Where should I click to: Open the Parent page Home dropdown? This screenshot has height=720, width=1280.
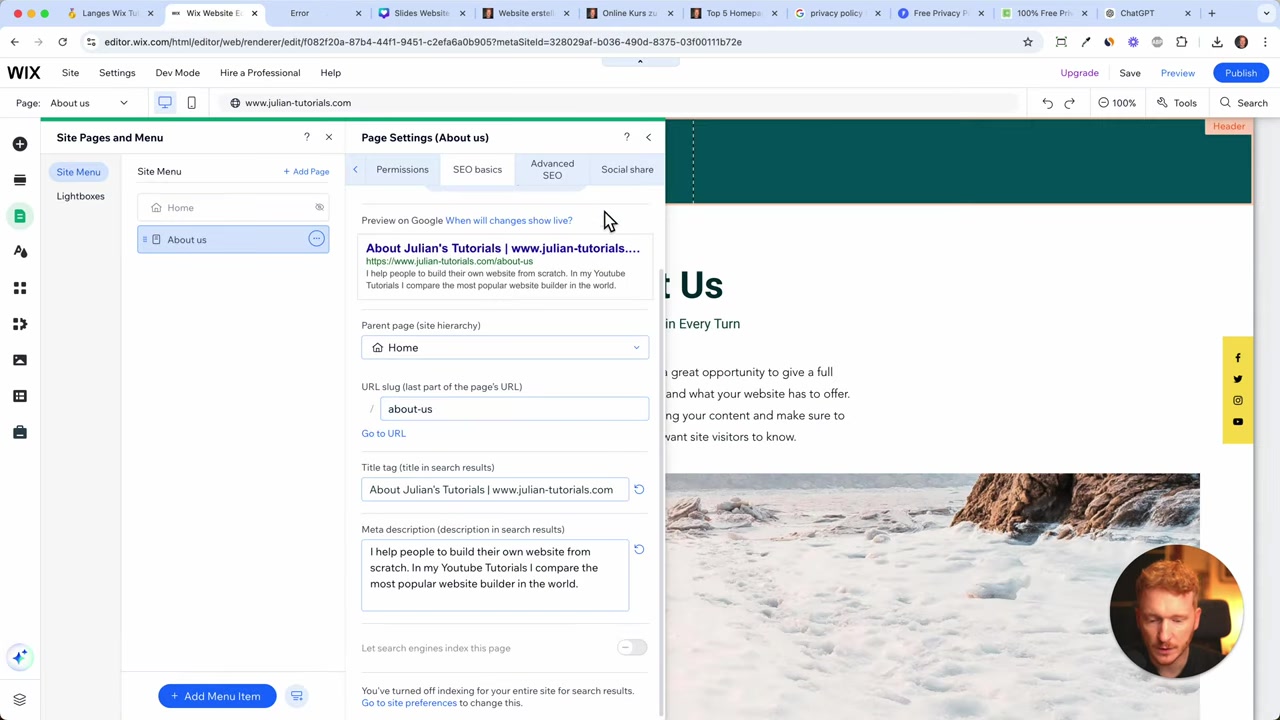tap(505, 347)
